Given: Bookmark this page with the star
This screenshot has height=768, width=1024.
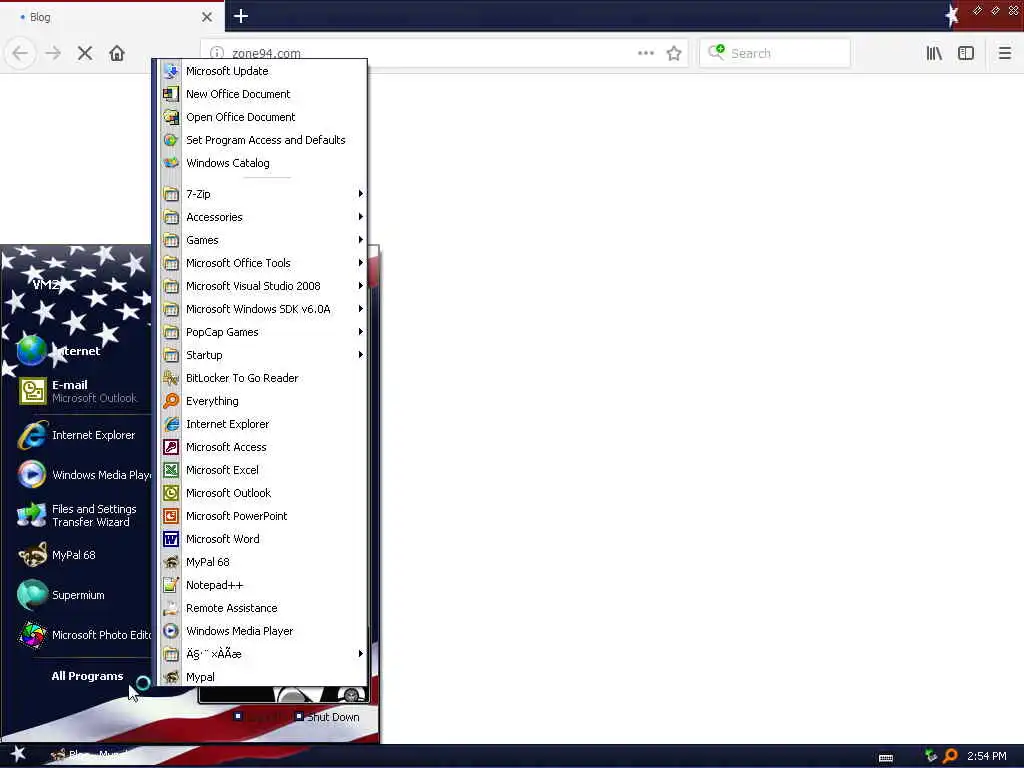Looking at the screenshot, I should [674, 54].
